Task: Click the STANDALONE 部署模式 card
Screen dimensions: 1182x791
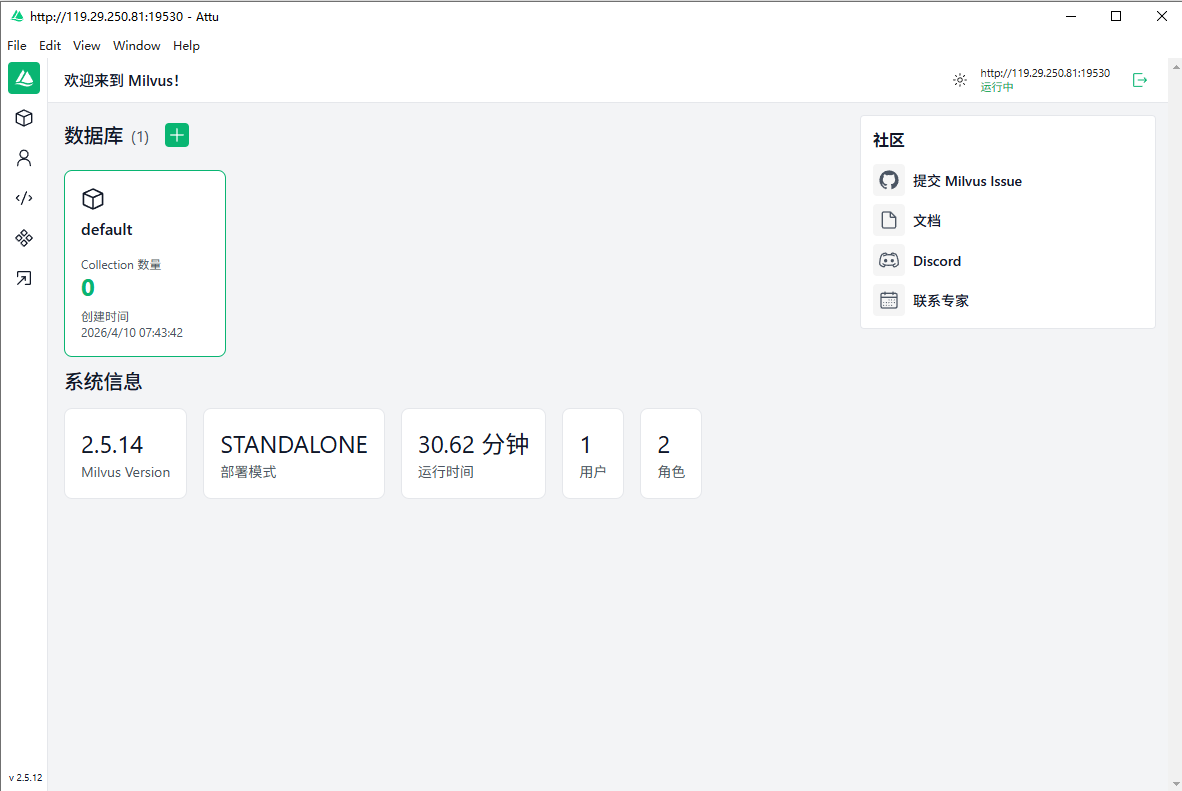Action: point(294,453)
